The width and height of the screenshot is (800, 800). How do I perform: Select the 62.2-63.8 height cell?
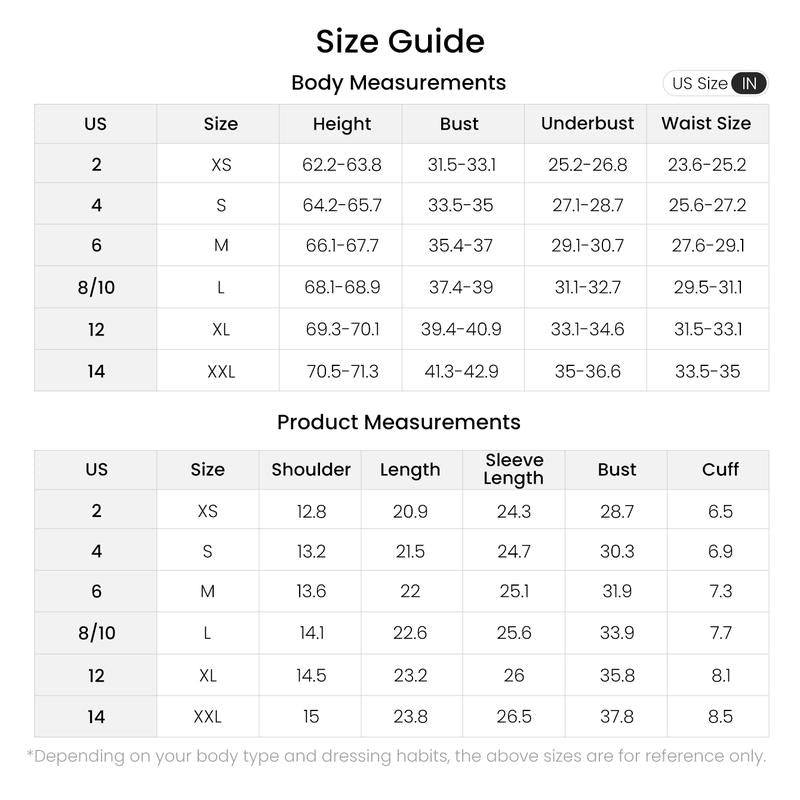pos(342,165)
